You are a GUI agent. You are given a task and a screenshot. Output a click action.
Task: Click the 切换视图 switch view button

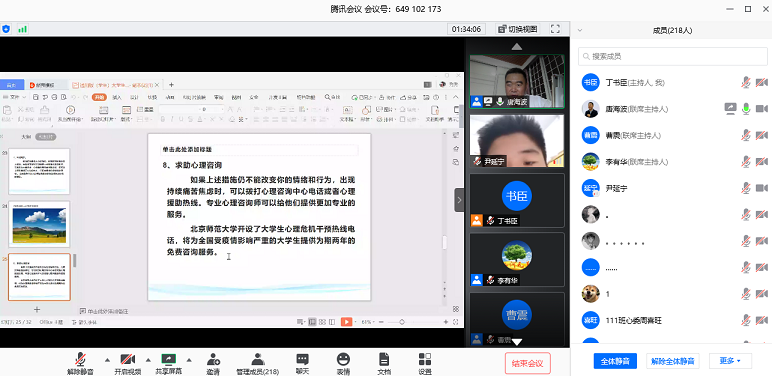click(517, 29)
